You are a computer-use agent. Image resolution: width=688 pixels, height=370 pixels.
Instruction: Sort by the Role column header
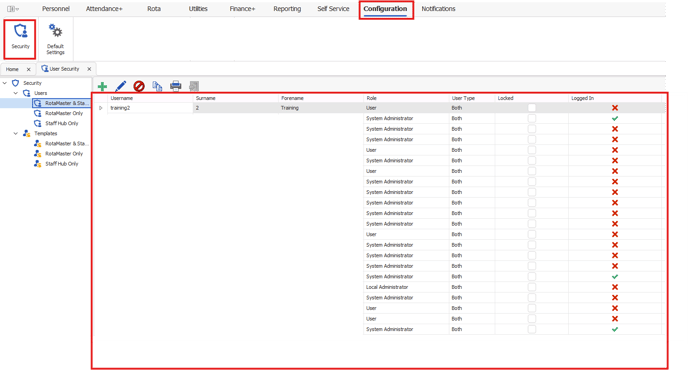[x=406, y=98]
